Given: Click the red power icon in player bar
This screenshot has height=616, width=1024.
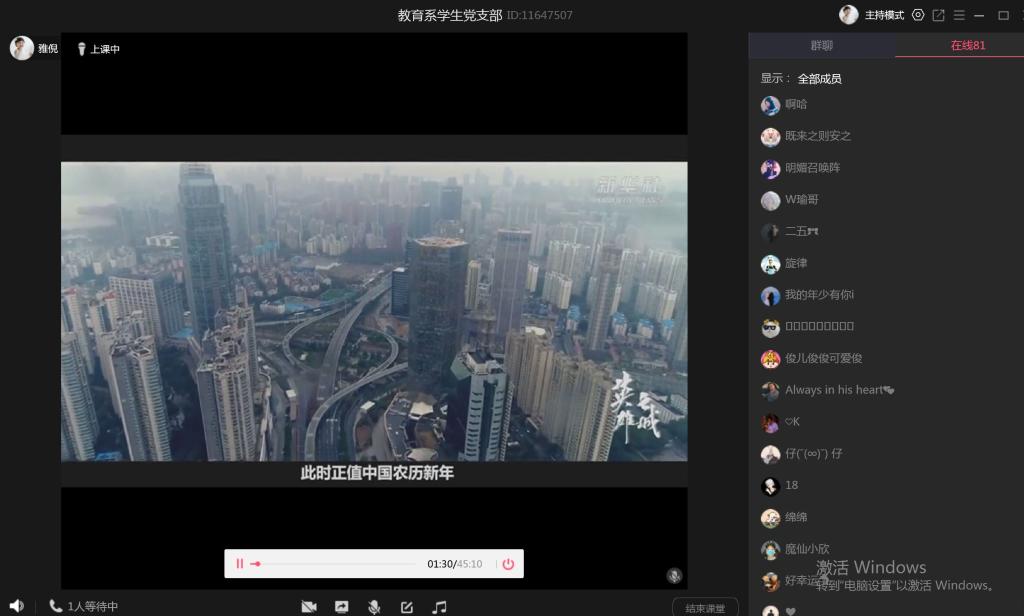Looking at the screenshot, I should (x=508, y=564).
